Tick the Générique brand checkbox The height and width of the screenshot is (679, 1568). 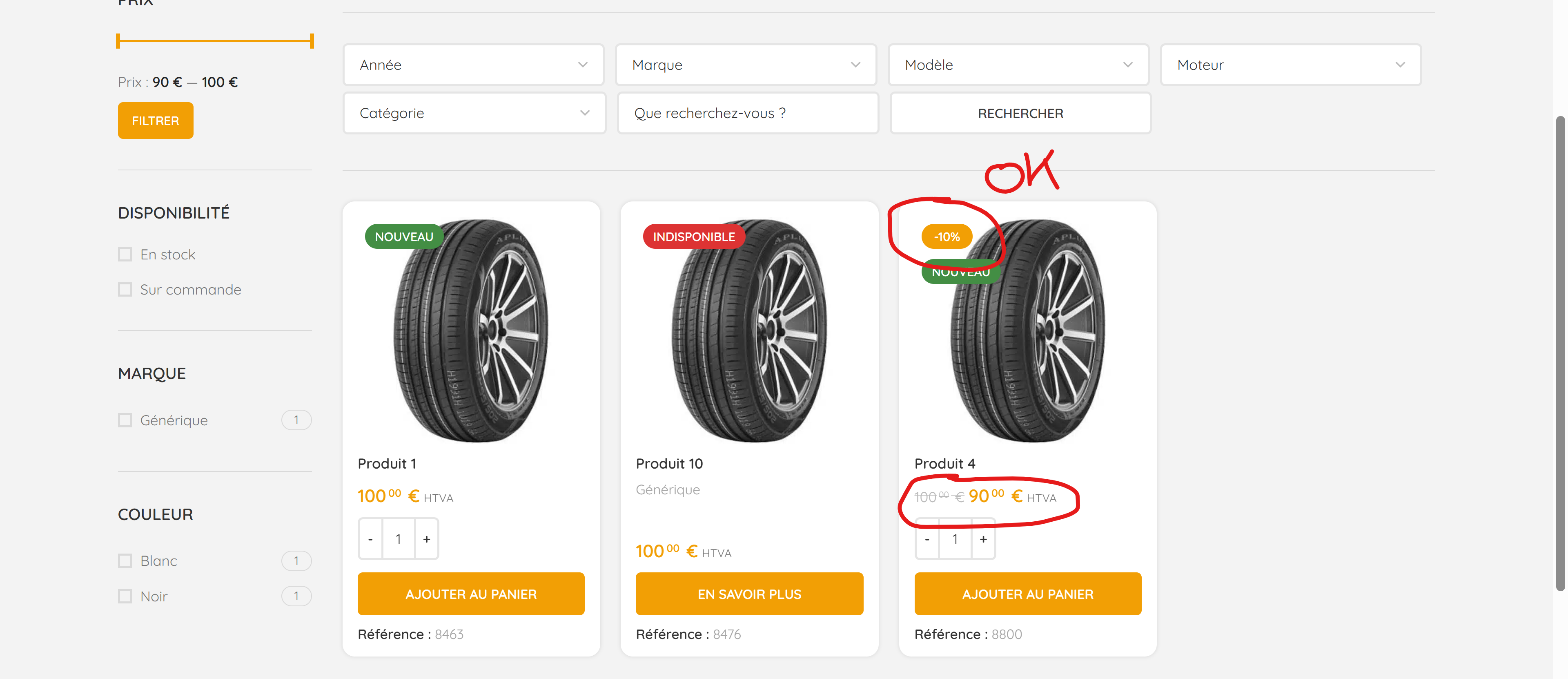[125, 420]
